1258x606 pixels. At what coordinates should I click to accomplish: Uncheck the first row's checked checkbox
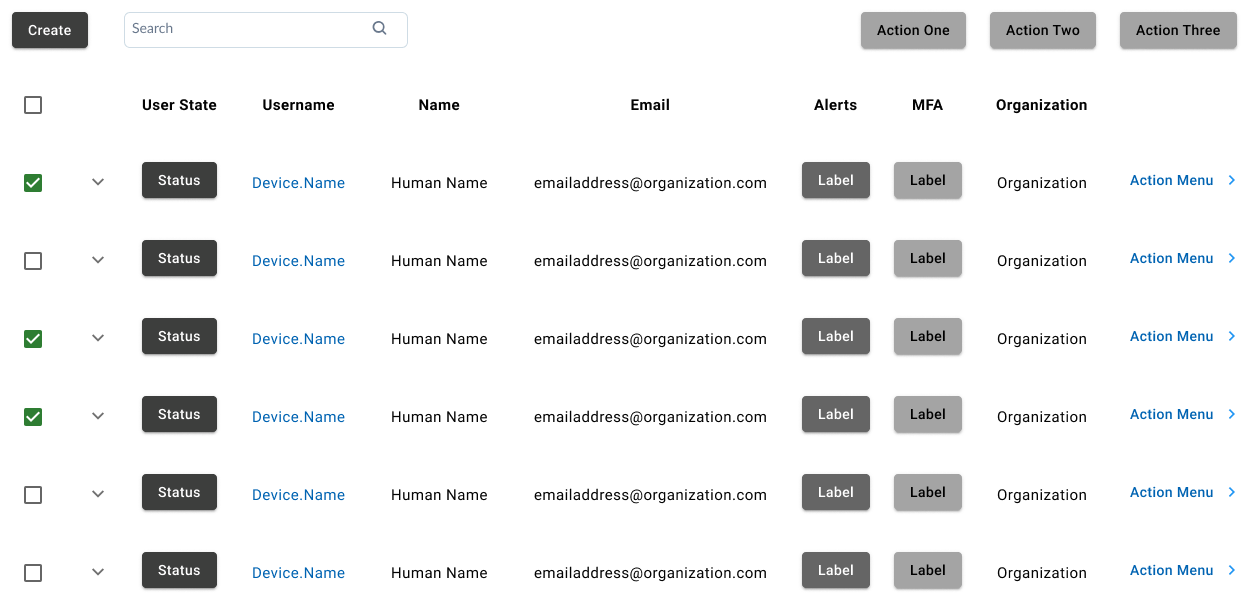tap(33, 183)
